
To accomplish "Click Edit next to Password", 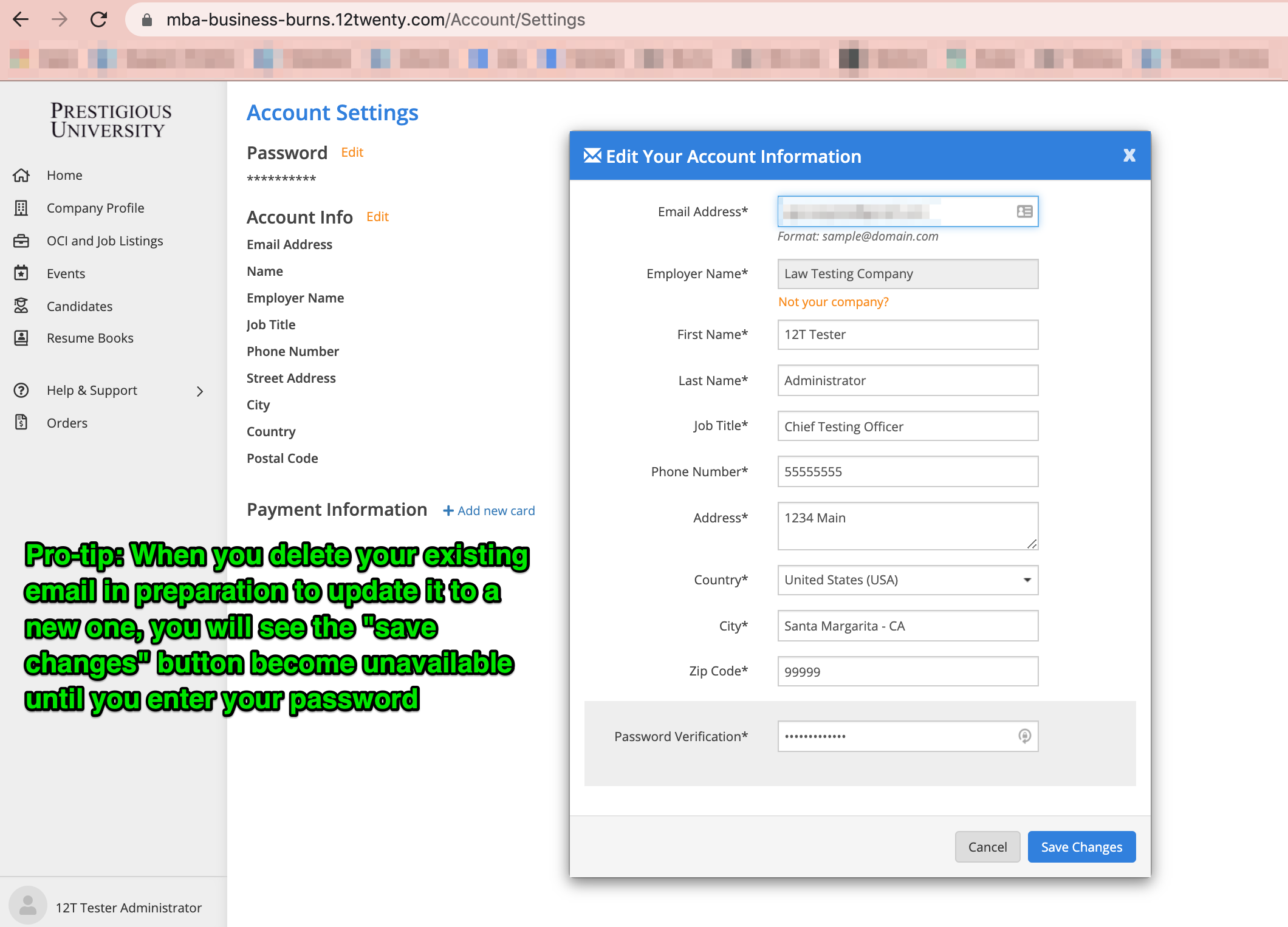I will (352, 152).
